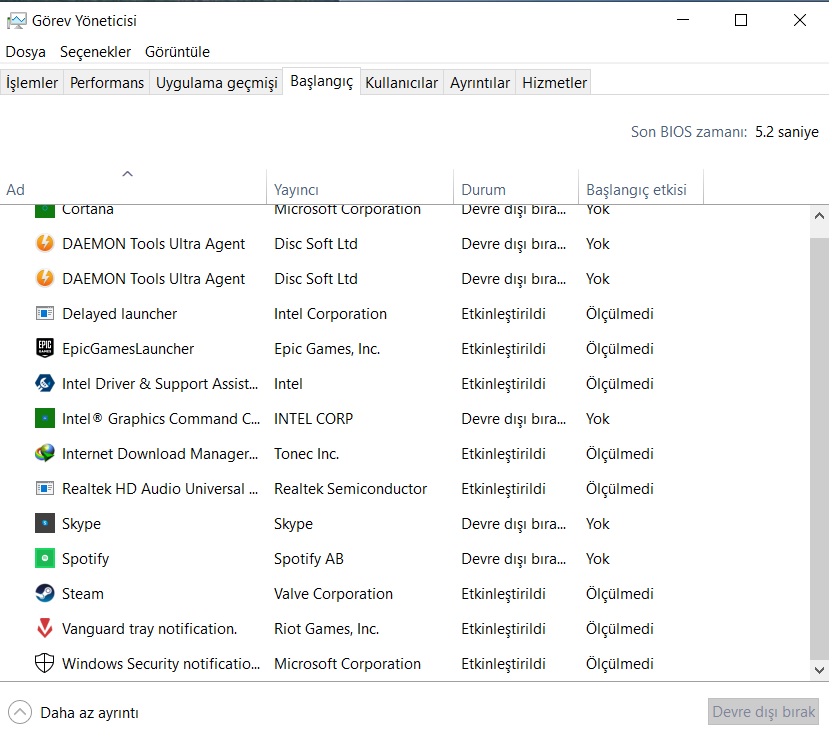Click the Valve Corporation publisher cell
The width and height of the screenshot is (832, 740).
pos(333,594)
